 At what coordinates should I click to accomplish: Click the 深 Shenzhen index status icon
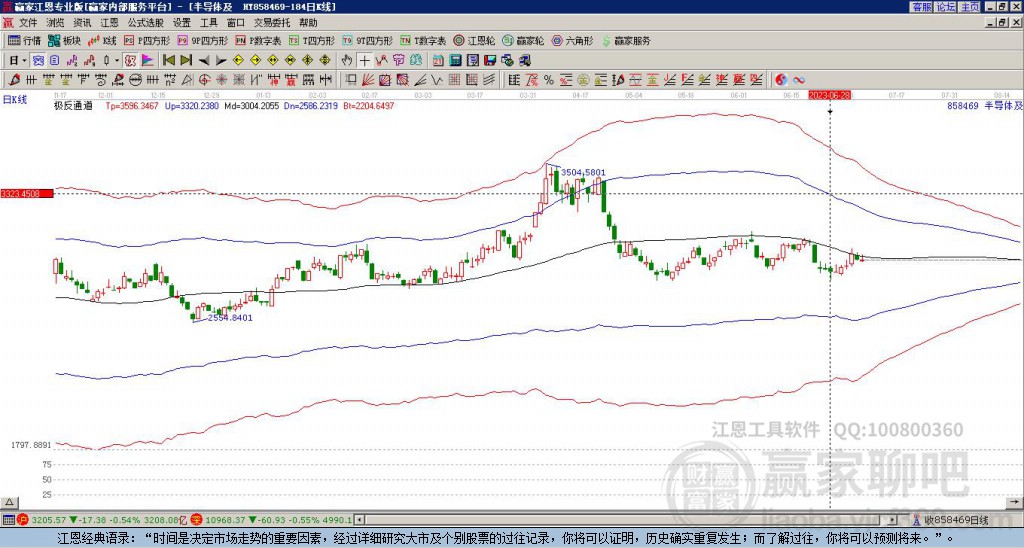197,520
